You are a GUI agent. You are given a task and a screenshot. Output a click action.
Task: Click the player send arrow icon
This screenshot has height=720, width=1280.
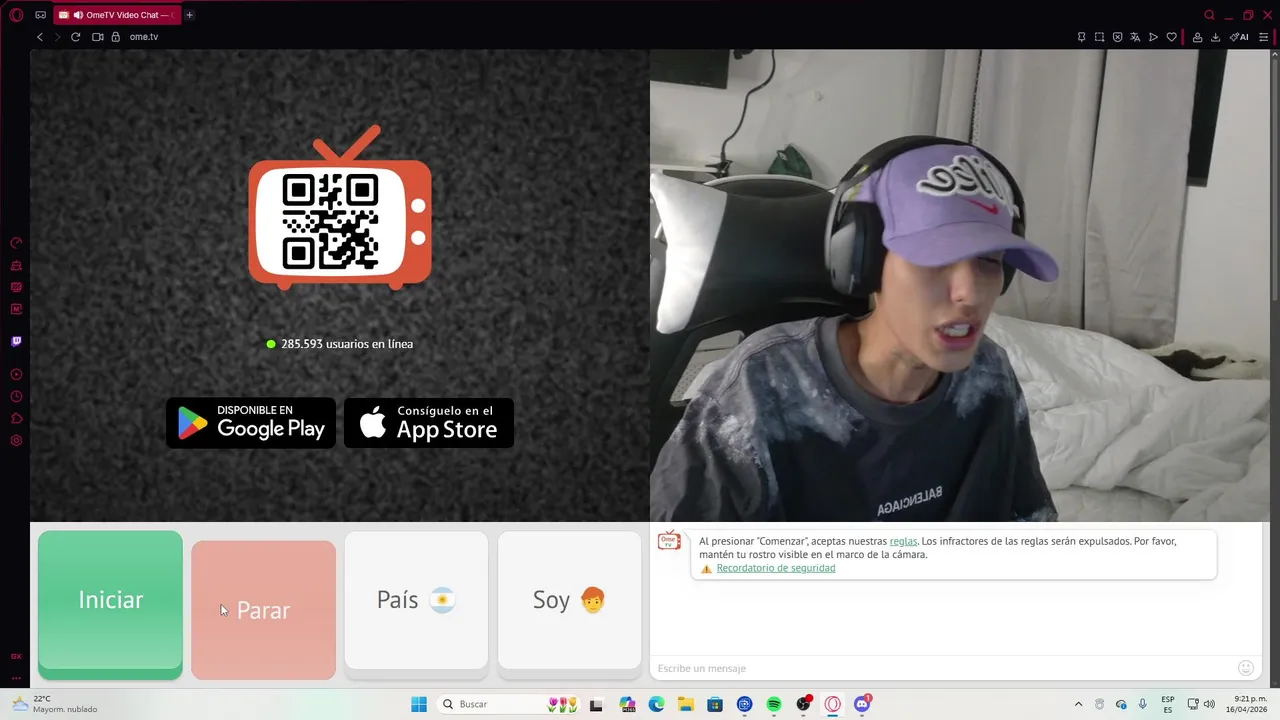1153,37
